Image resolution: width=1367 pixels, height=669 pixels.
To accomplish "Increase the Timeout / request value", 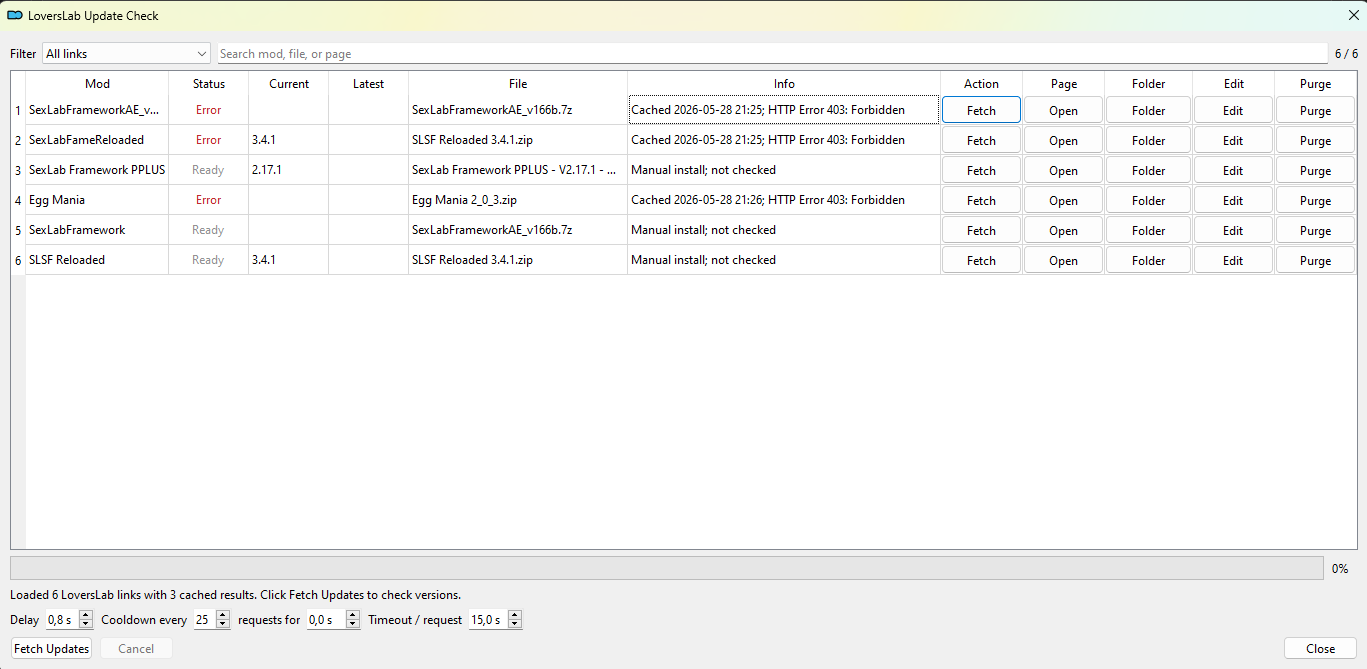I will 515,615.
